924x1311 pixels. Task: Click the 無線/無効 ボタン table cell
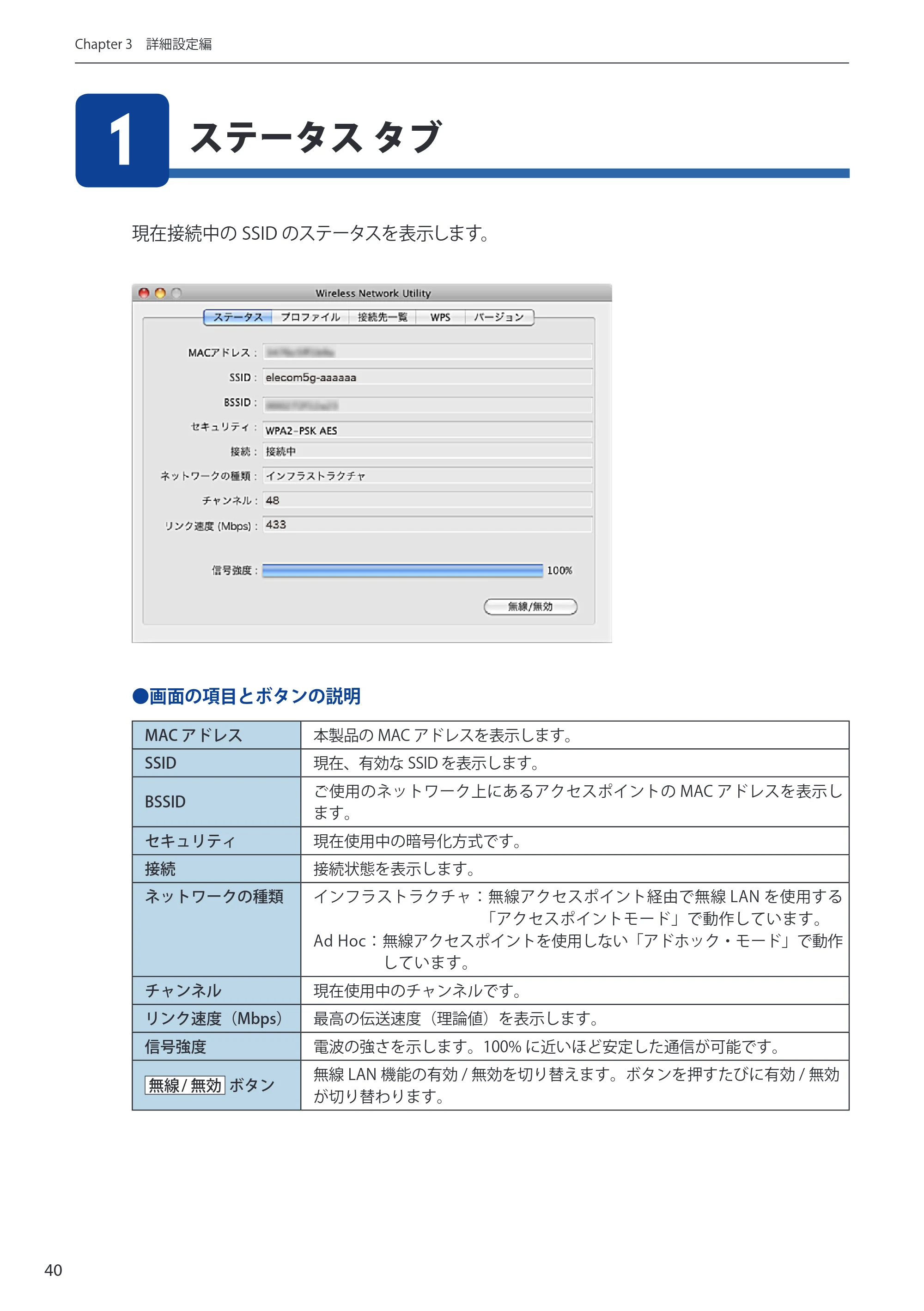pyautogui.click(x=216, y=1086)
